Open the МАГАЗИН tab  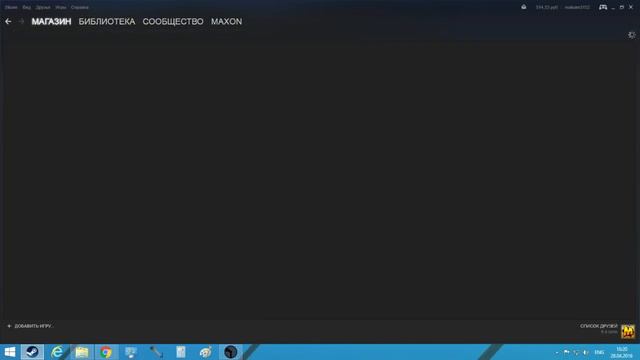[51, 21]
